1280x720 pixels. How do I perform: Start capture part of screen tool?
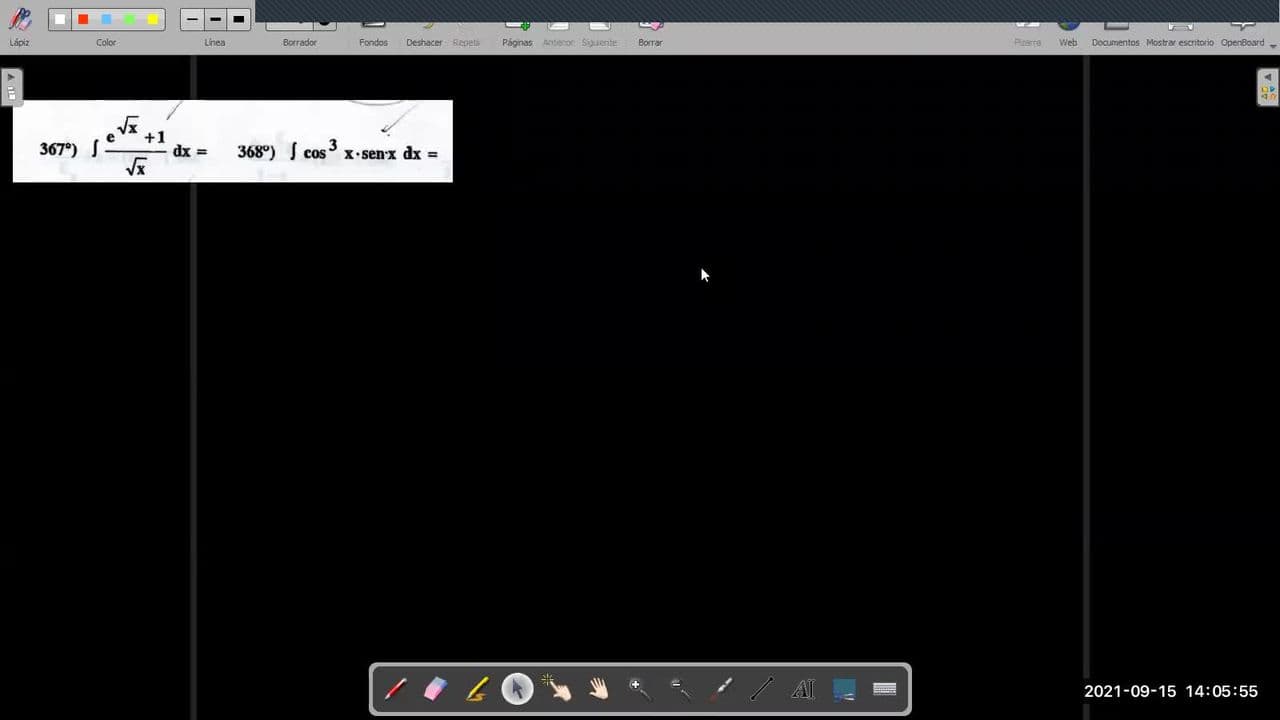(844, 689)
